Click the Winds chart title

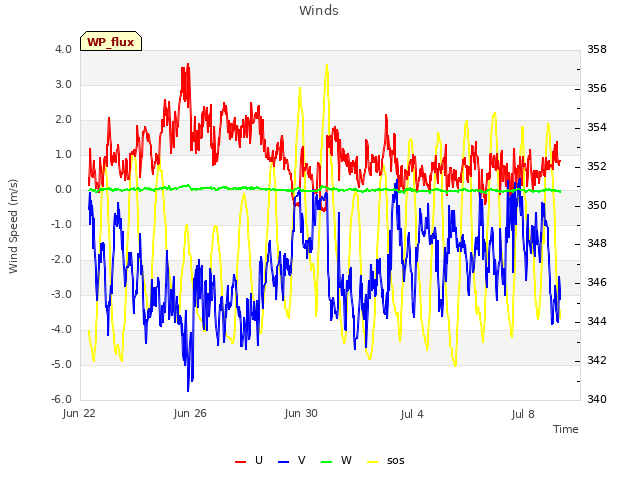319,10
